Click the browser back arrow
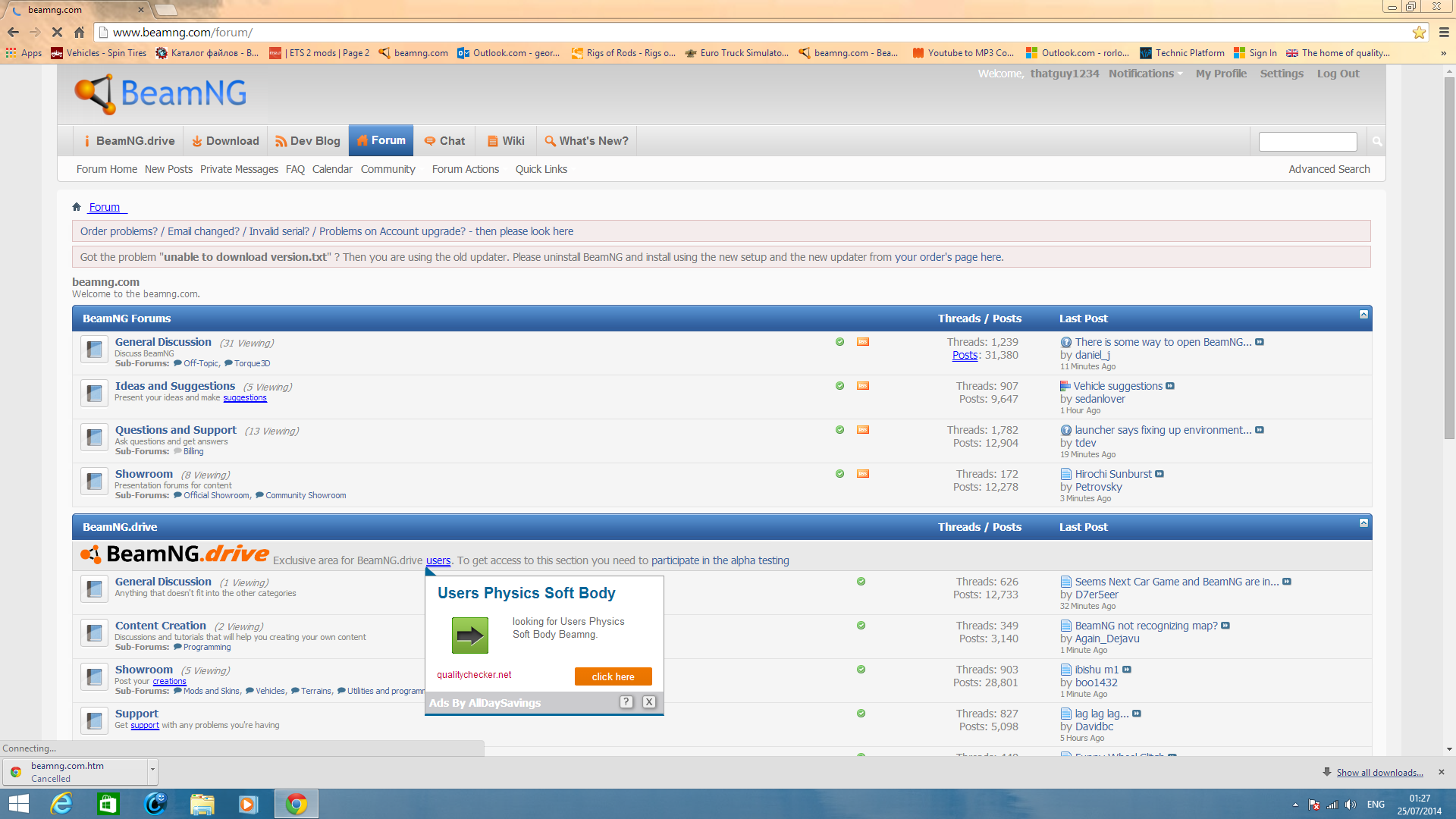This screenshot has height=819, width=1456. click(13, 32)
